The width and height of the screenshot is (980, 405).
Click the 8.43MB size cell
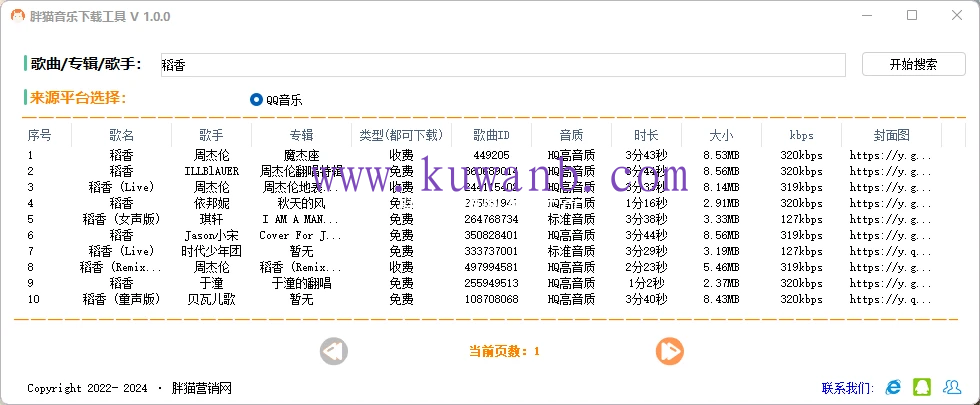point(721,299)
